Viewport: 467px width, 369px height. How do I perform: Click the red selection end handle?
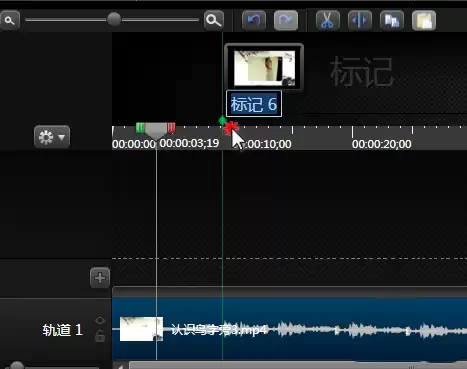tap(171, 127)
